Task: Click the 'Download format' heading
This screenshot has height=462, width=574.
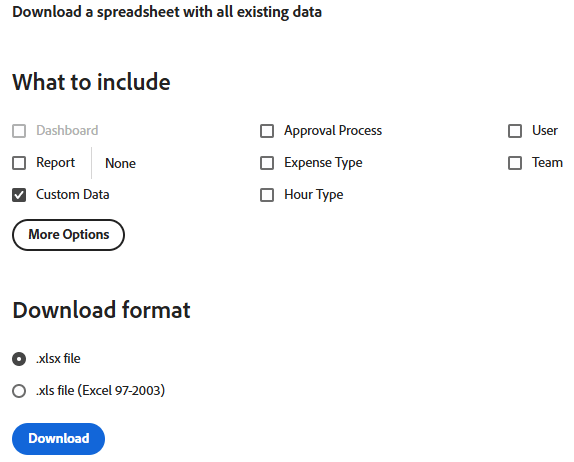Action: (101, 310)
